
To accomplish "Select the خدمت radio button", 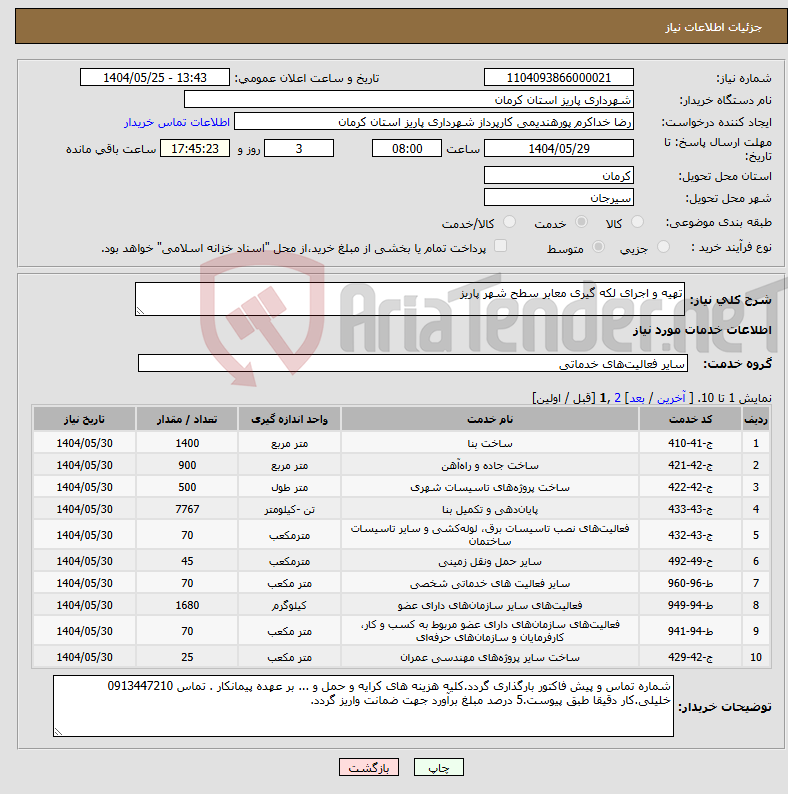I will pyautogui.click(x=581, y=222).
